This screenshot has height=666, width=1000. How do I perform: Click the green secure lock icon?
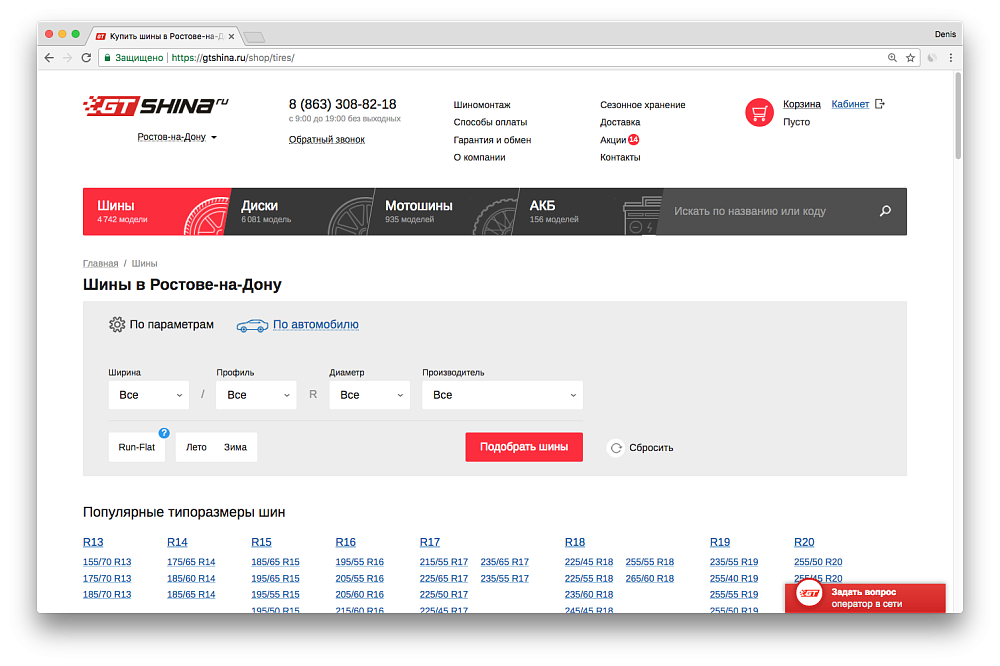[108, 57]
